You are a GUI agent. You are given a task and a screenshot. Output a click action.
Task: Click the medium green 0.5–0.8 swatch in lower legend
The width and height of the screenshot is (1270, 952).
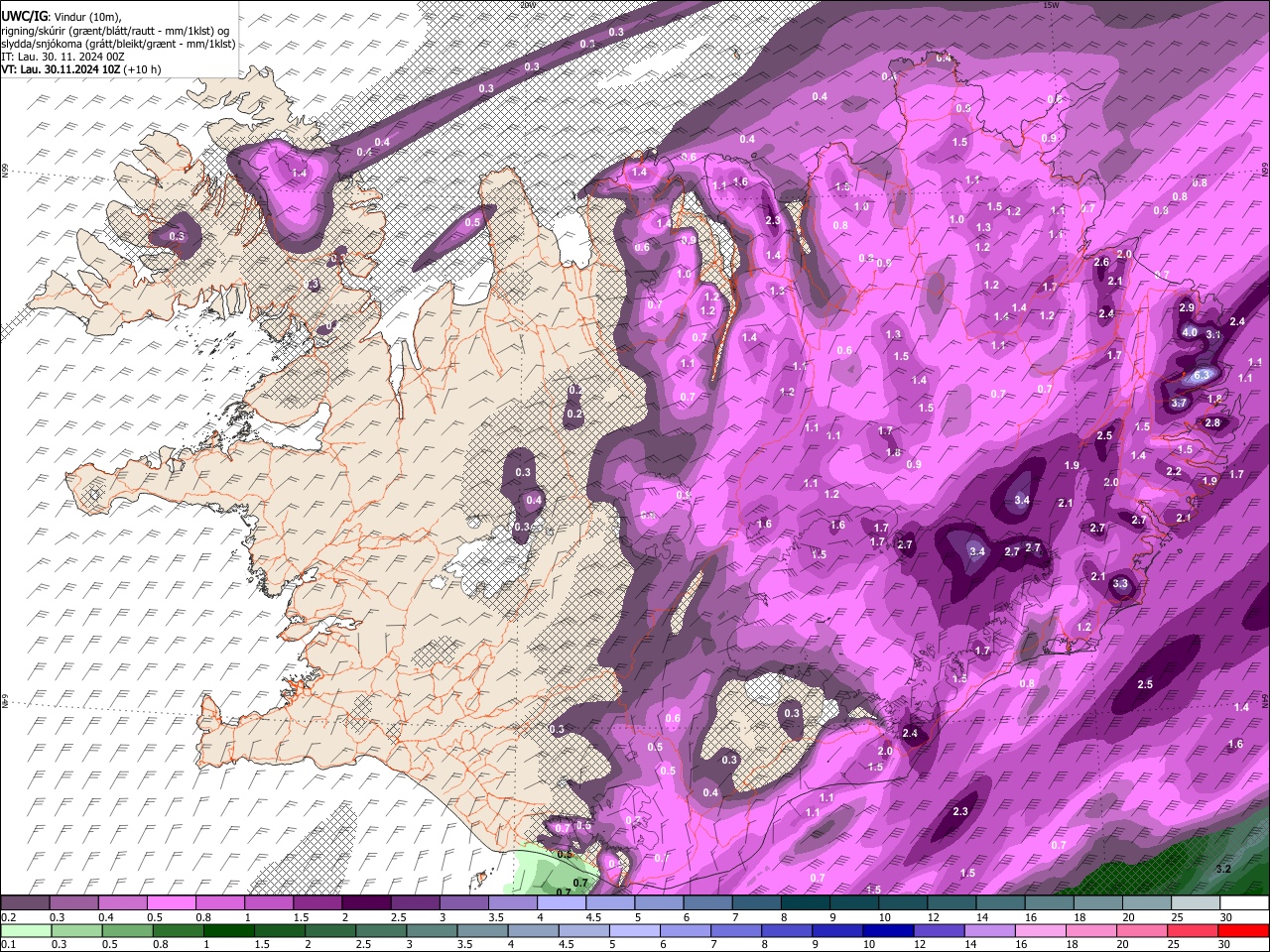click(127, 931)
